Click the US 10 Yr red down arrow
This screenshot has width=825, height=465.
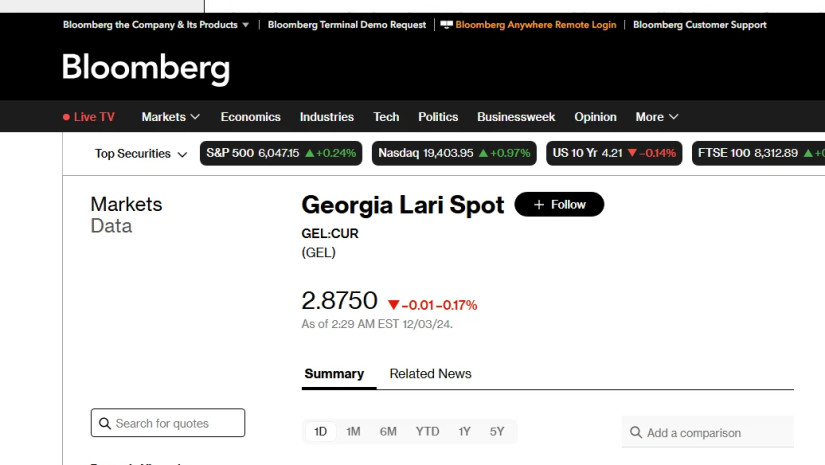(632, 154)
